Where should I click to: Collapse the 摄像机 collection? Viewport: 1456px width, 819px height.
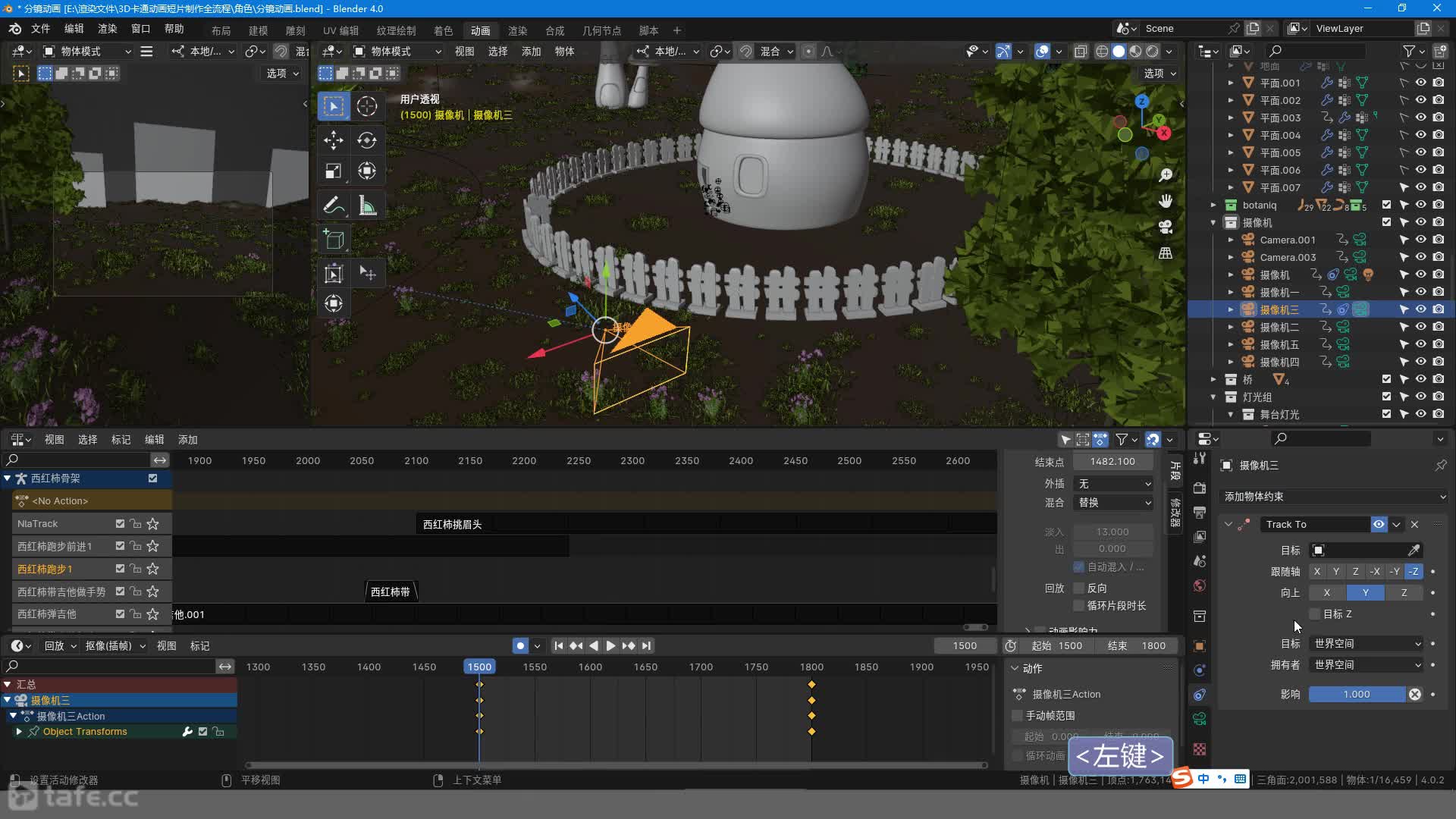(1213, 222)
